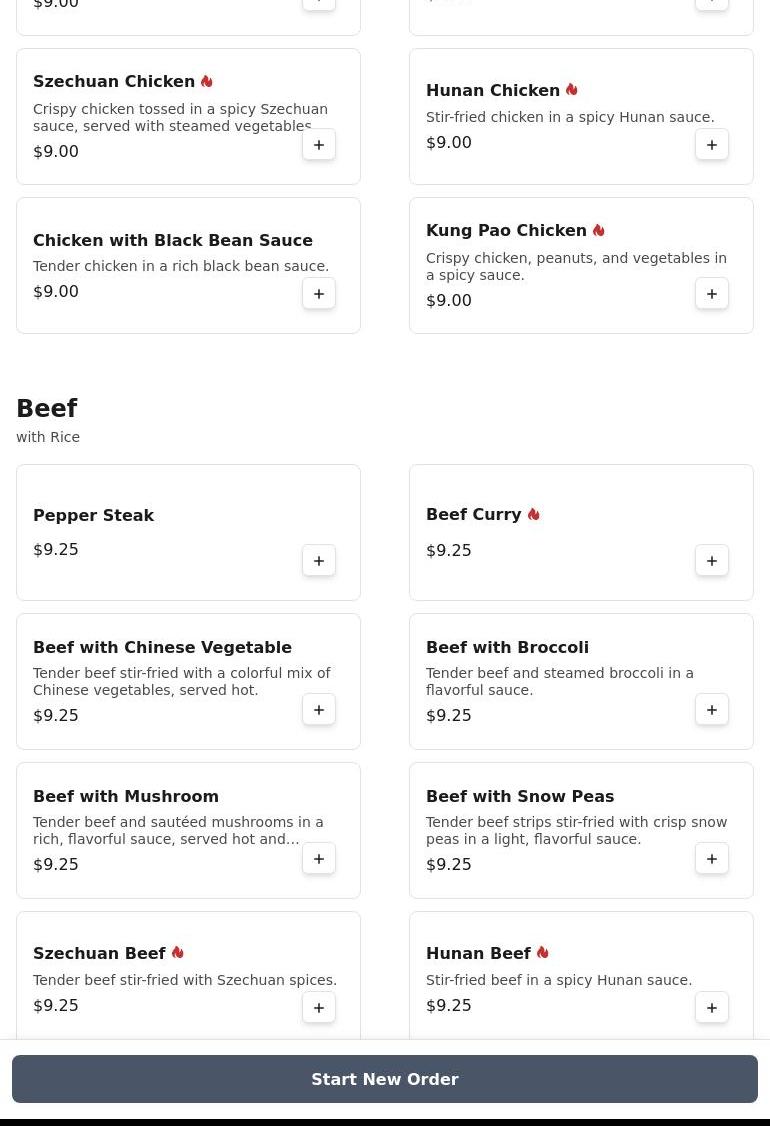Add Kung Pao Chicken to order
Image resolution: width=770 pixels, height=1126 pixels.
712,294
